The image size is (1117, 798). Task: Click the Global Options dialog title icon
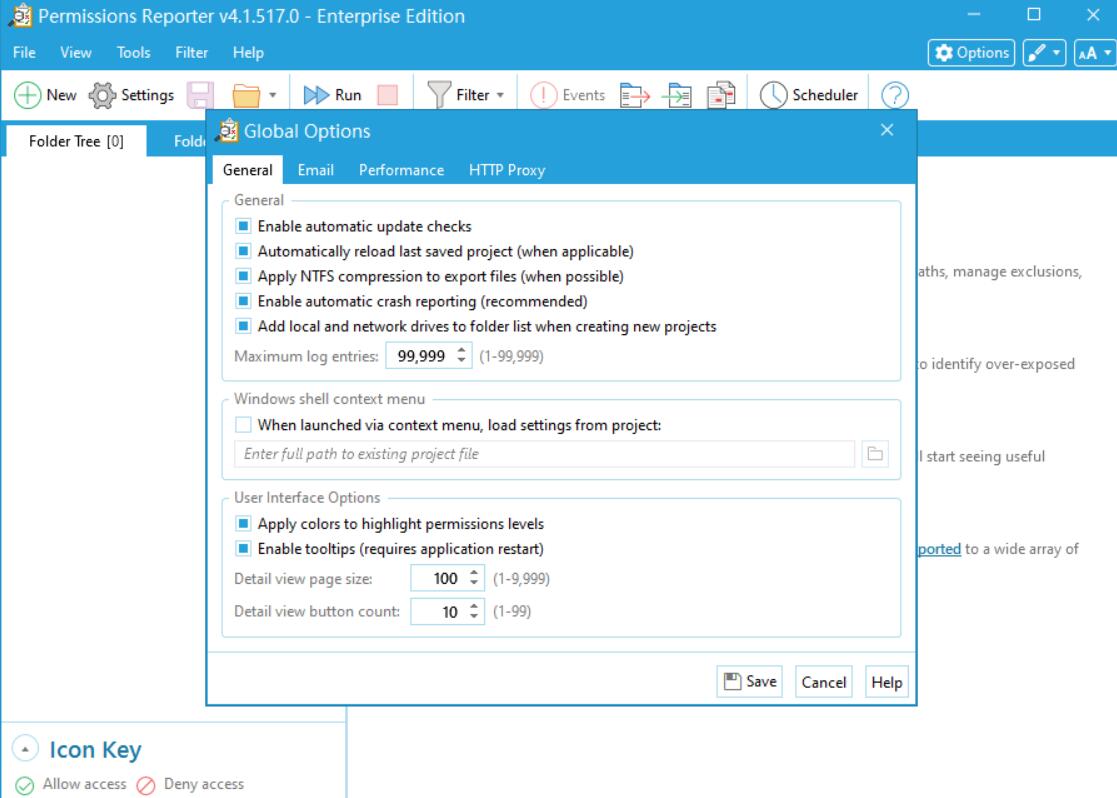click(x=227, y=131)
